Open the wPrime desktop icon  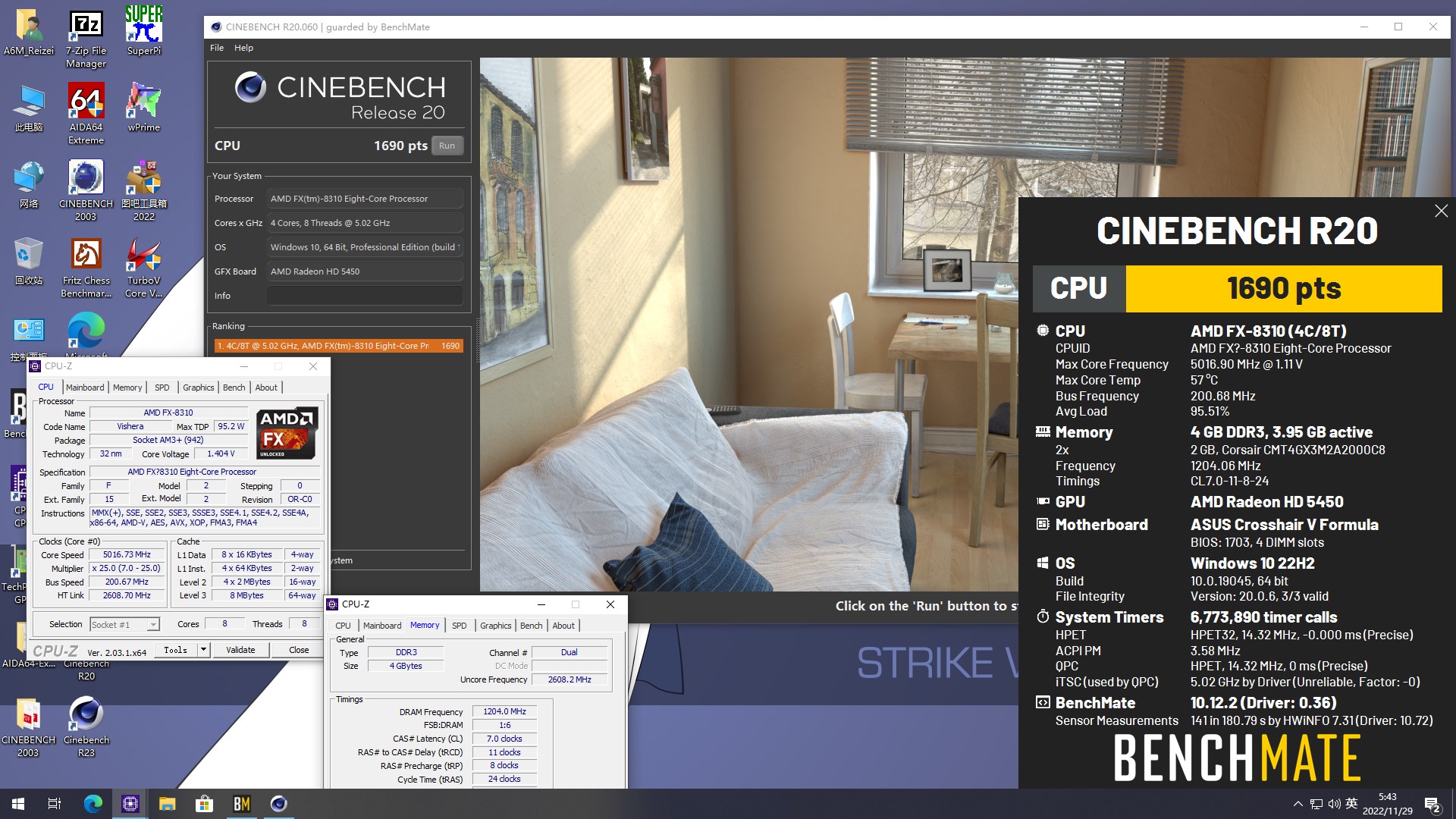click(144, 108)
